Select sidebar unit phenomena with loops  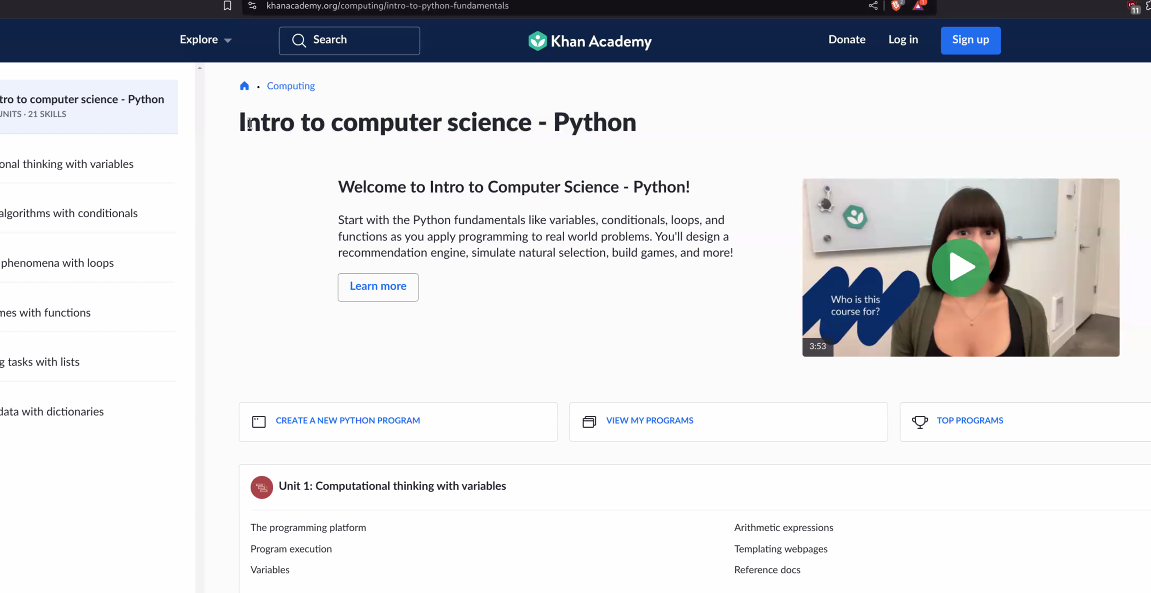tap(57, 263)
